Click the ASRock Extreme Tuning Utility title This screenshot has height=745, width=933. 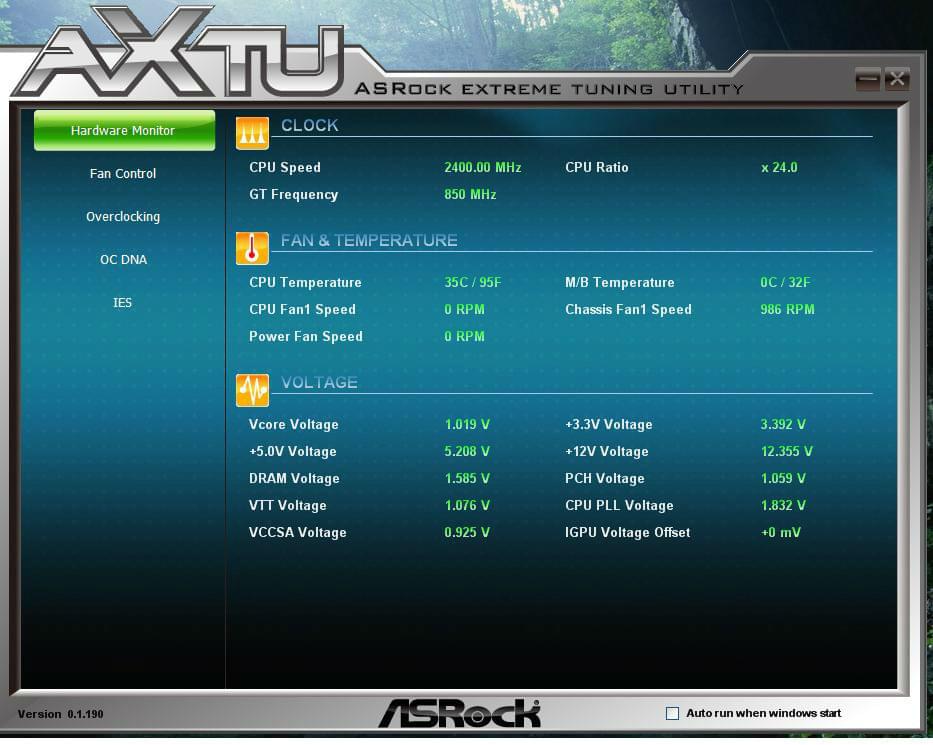pyautogui.click(x=549, y=89)
